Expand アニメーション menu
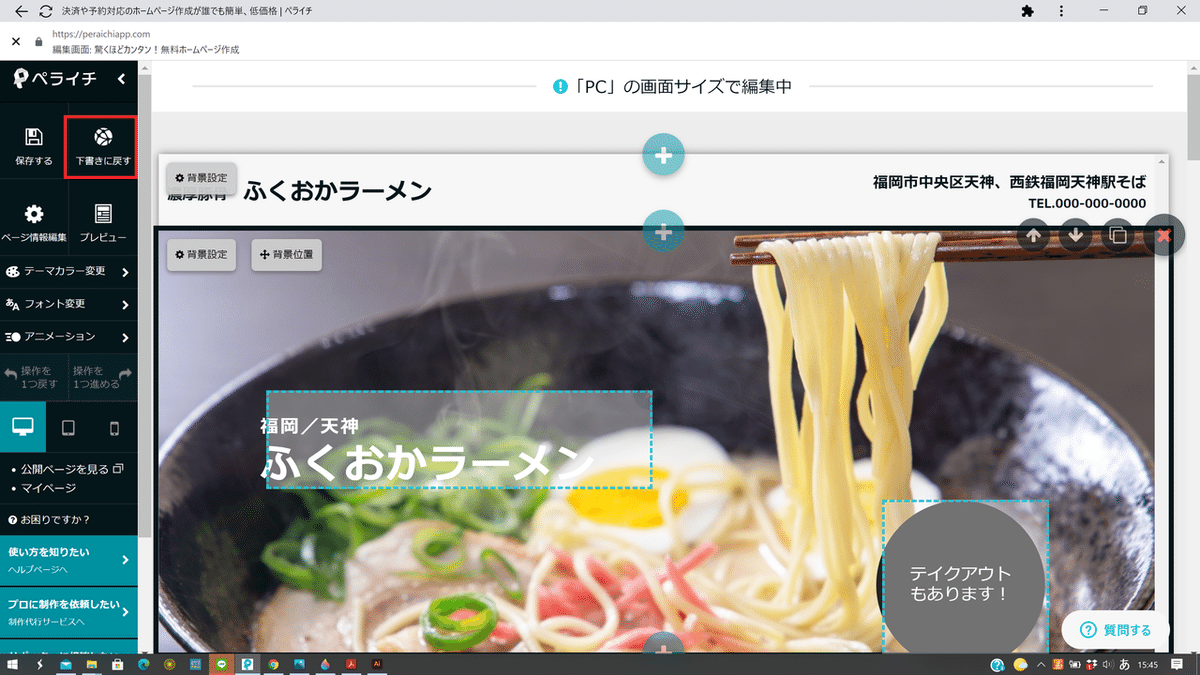1200x675 pixels. 68,337
